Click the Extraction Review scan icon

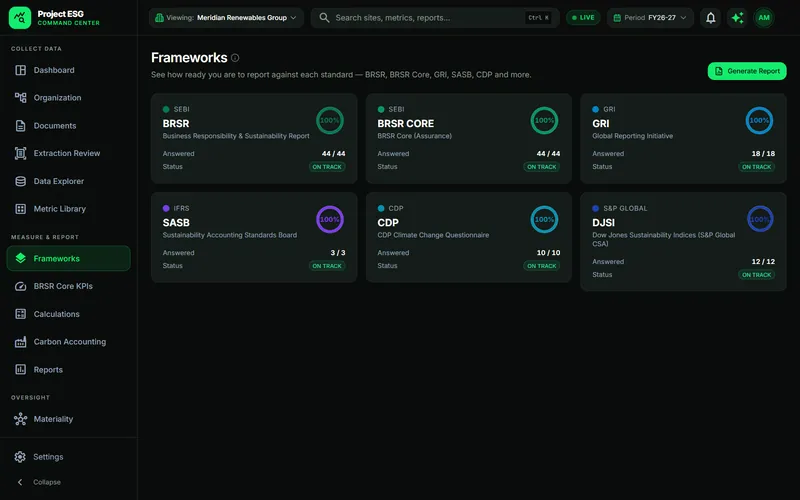pos(20,153)
